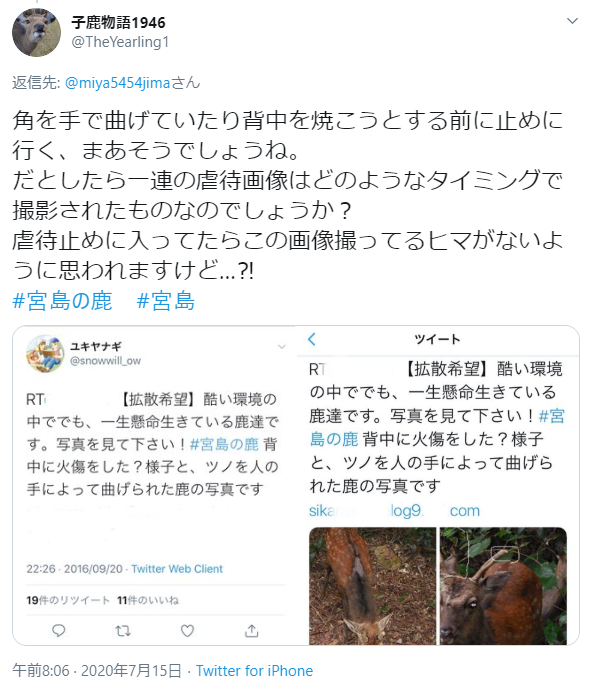Click the retweet icon in the screenshot
593x693 pixels.
[x=123, y=630]
